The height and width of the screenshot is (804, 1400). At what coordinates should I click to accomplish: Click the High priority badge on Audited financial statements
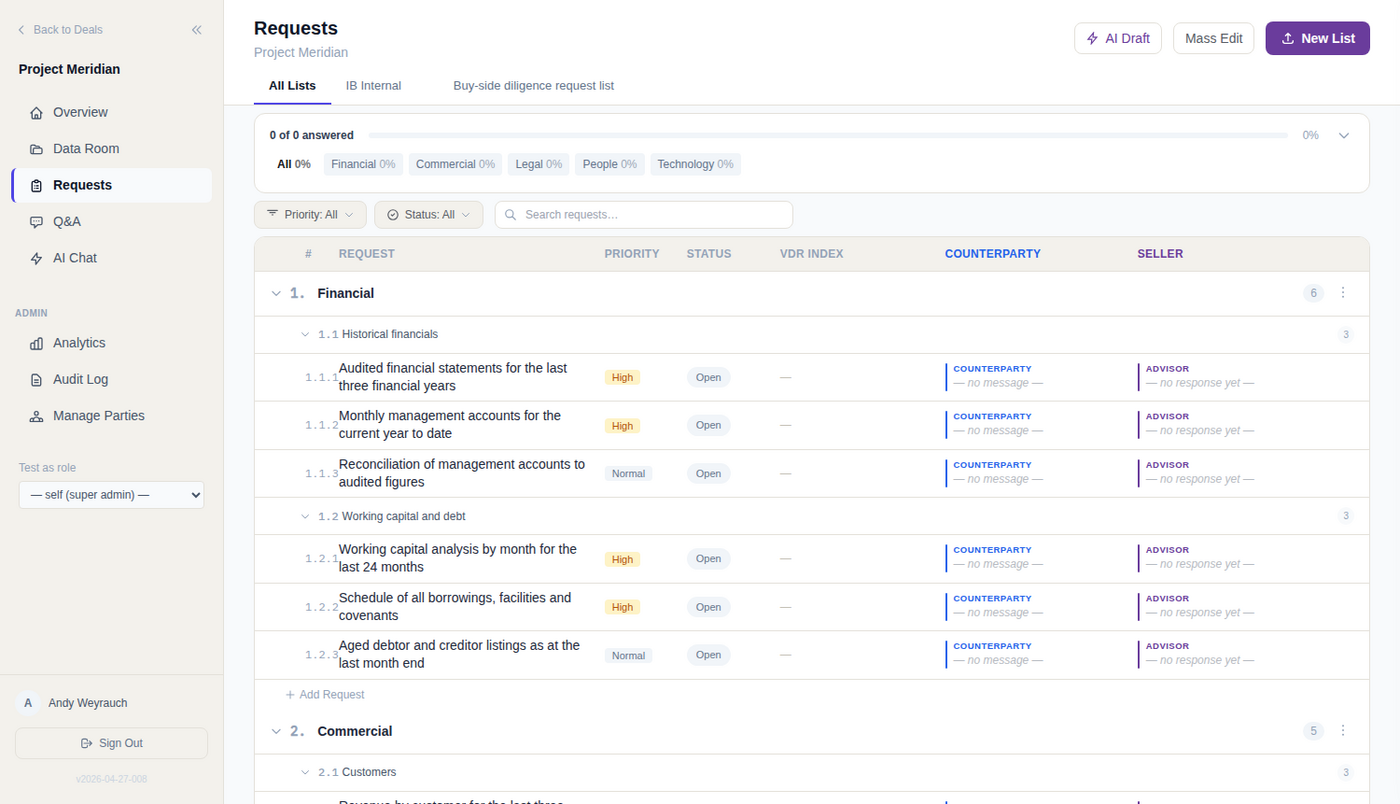tap(622, 378)
